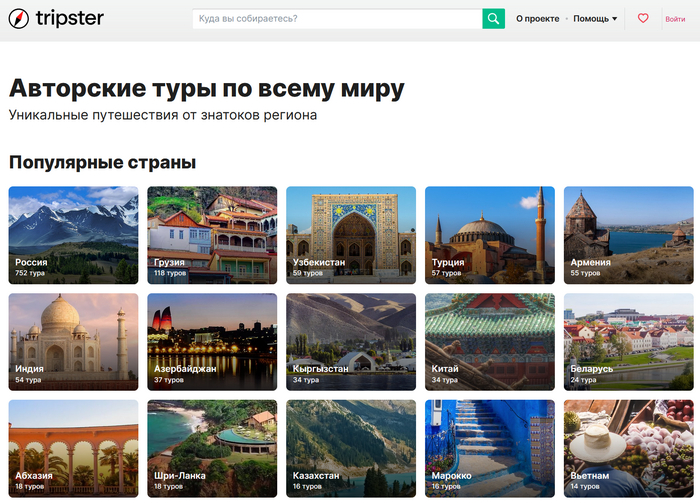Open the Шри-Ланка tours card
The image size is (700, 503).
[x=212, y=449]
